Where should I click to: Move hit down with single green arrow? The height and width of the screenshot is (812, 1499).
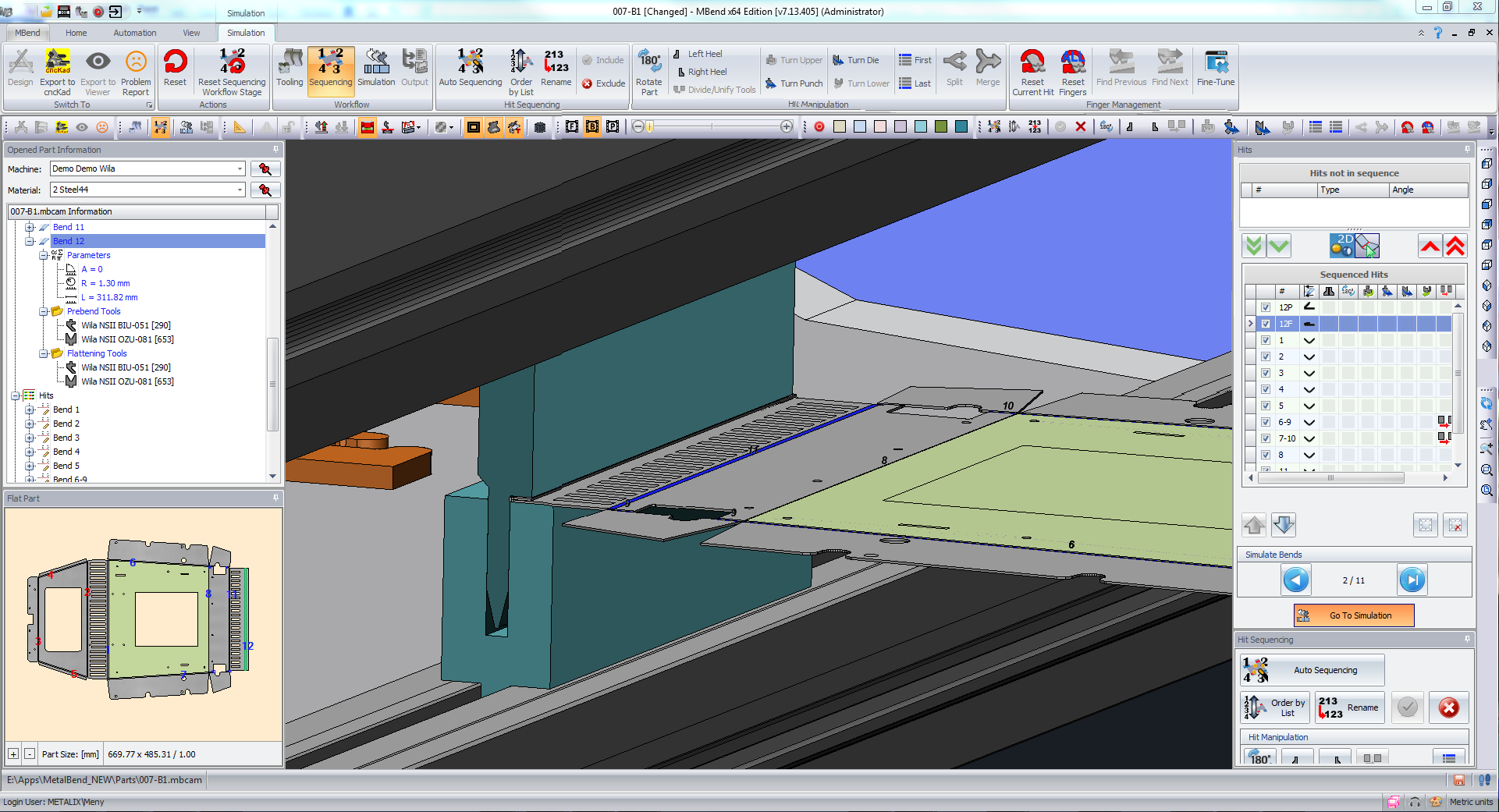(1279, 246)
